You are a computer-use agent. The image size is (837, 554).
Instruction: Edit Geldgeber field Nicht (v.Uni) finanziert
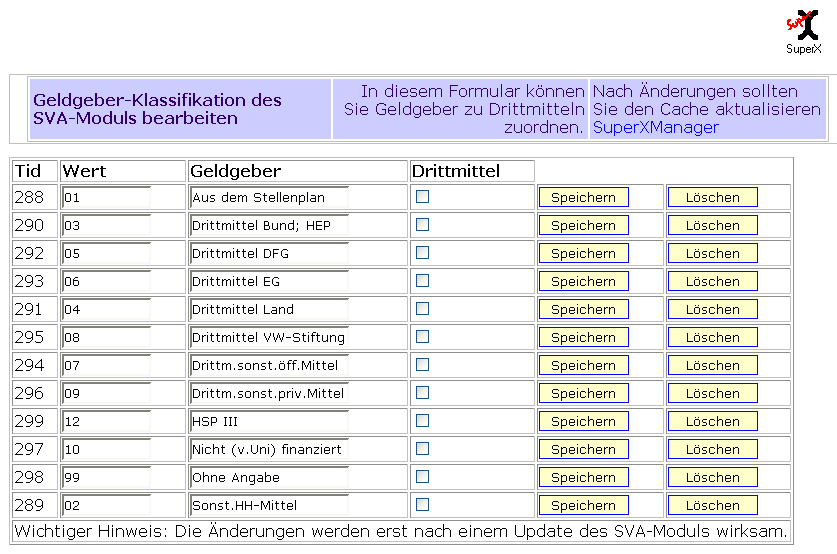point(269,449)
